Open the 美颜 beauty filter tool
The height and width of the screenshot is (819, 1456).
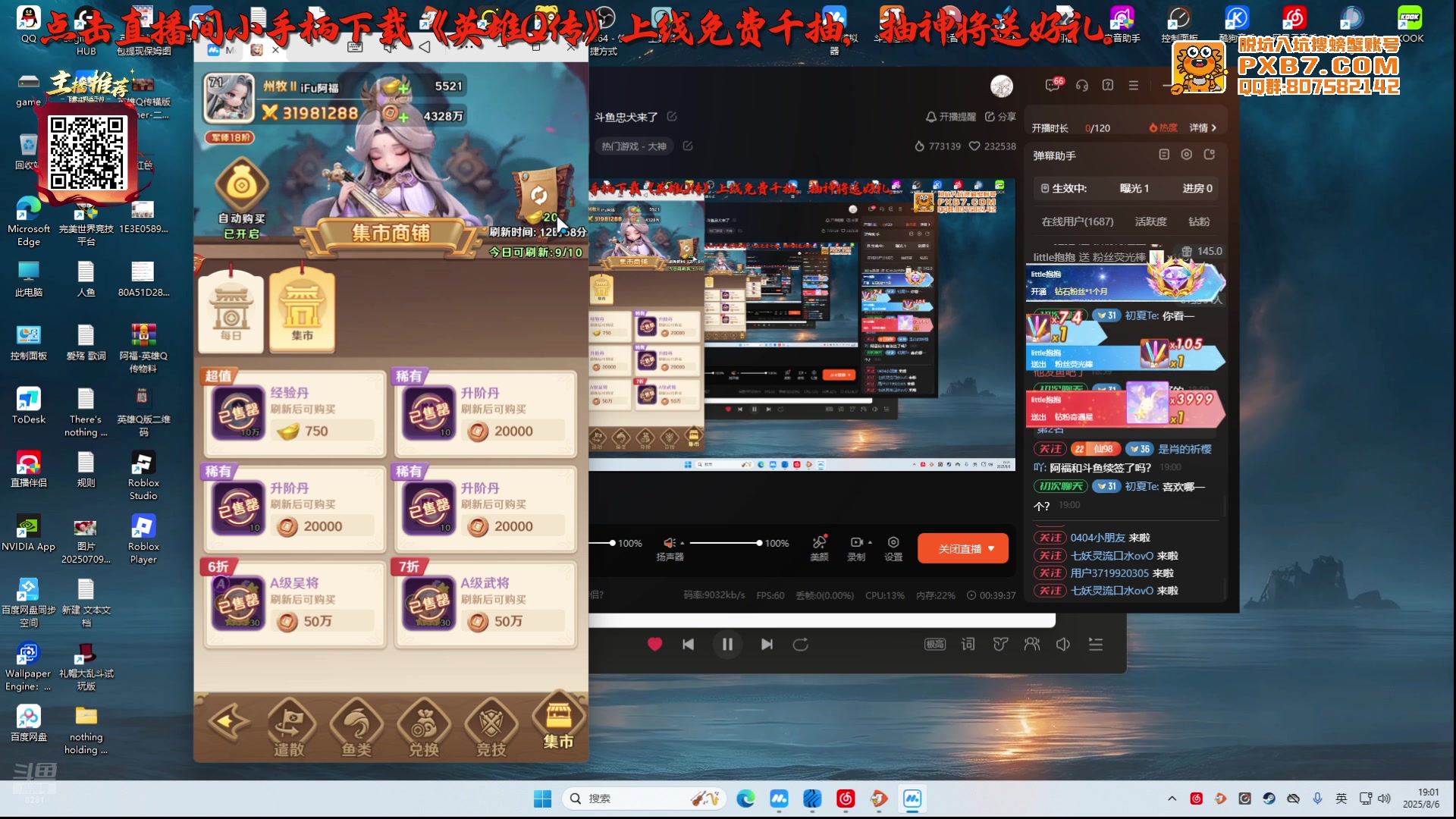pos(820,548)
